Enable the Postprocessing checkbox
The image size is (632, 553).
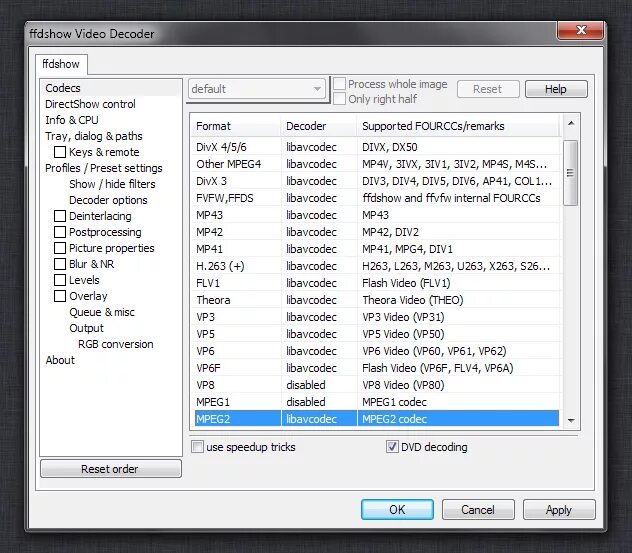tap(60, 232)
